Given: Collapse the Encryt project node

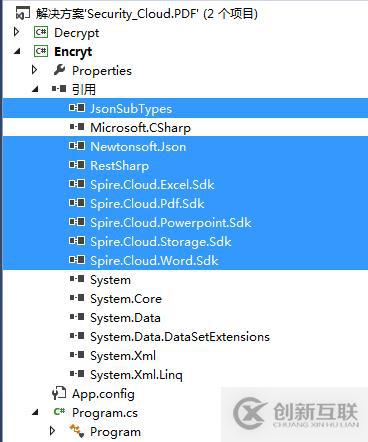Looking at the screenshot, I should [17, 52].
